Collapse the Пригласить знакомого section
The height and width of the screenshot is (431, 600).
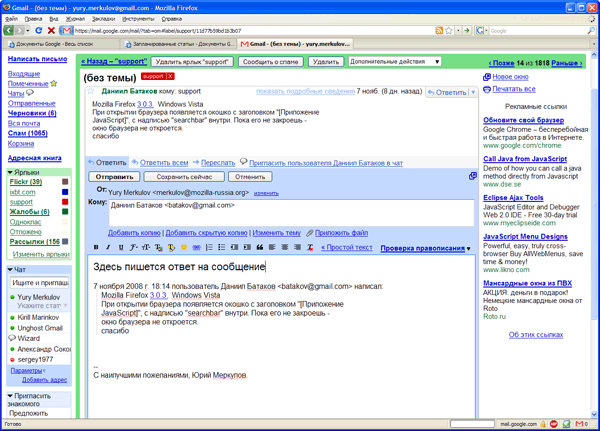10,396
